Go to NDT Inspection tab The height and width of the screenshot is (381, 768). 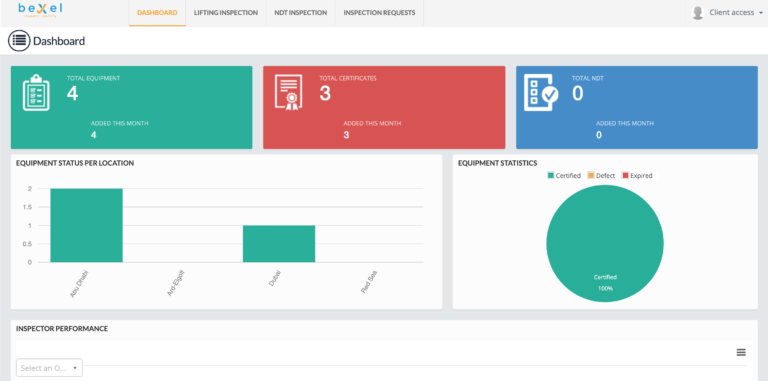(301, 13)
